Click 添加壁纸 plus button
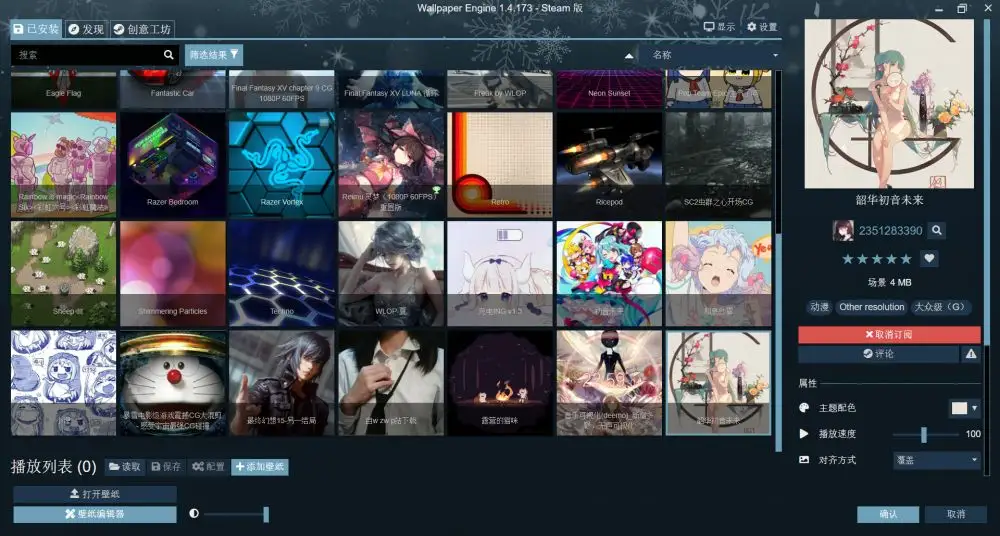 coord(260,467)
